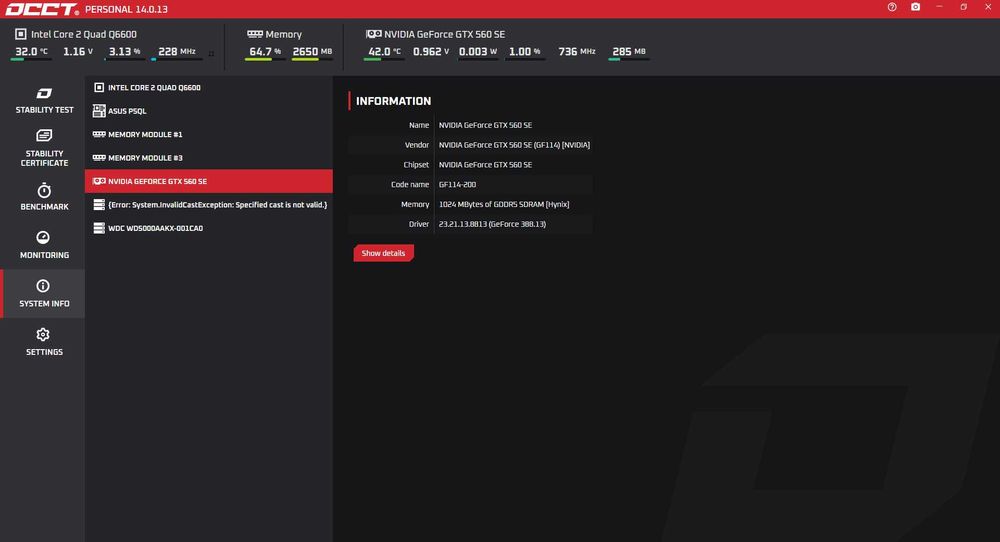Click the Memory icon in the top header
Image resolution: width=1000 pixels, height=542 pixels.
point(255,34)
